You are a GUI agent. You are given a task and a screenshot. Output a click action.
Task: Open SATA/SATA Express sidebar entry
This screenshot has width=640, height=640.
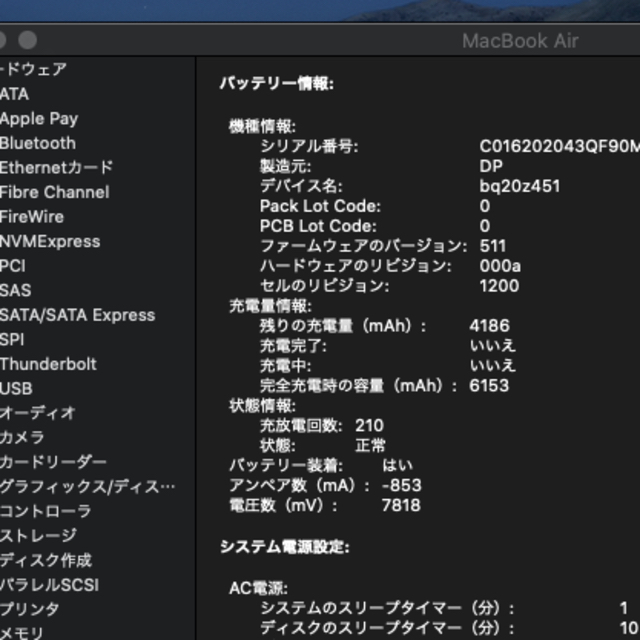click(78, 315)
